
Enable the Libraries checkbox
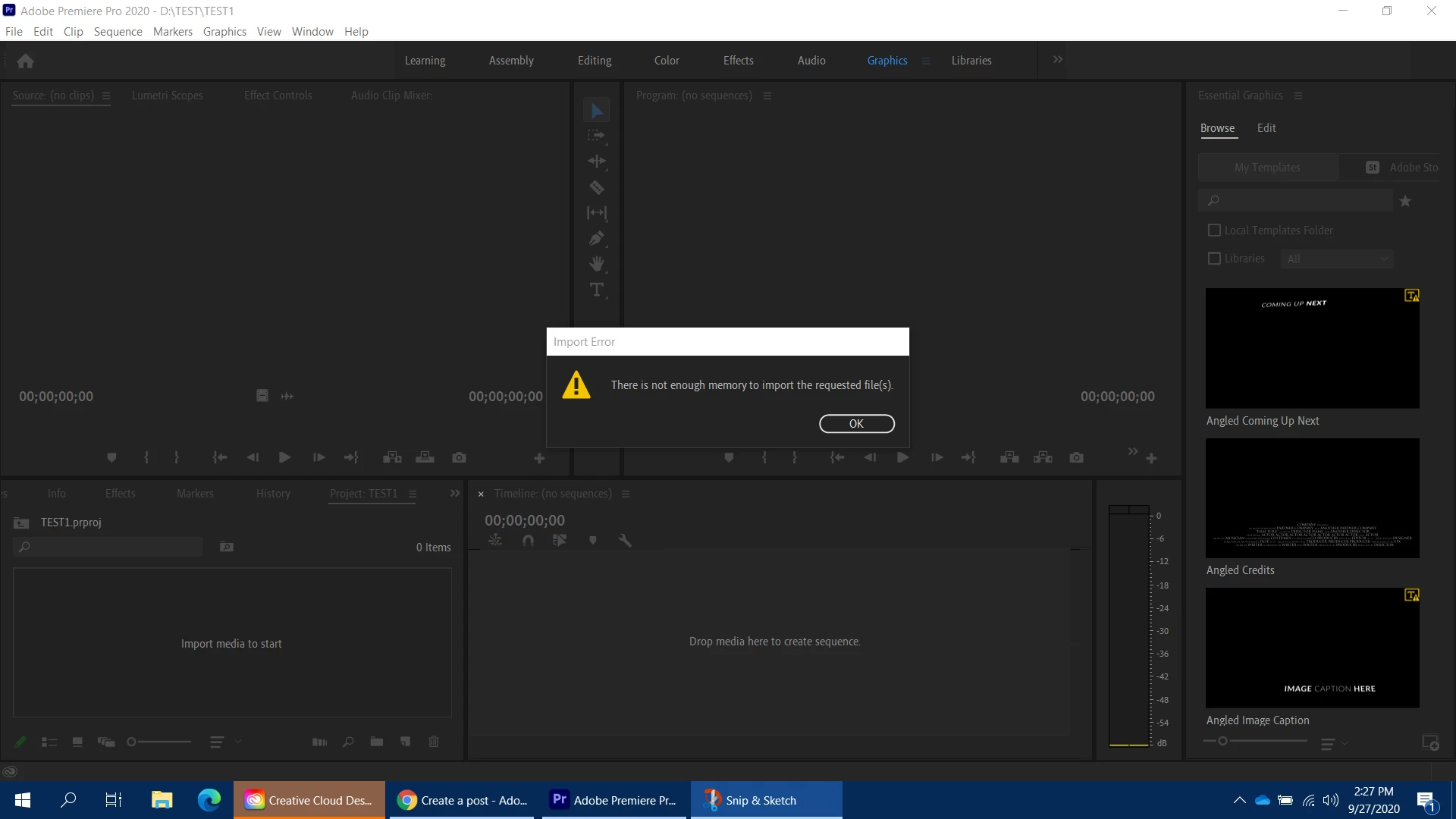(1214, 259)
